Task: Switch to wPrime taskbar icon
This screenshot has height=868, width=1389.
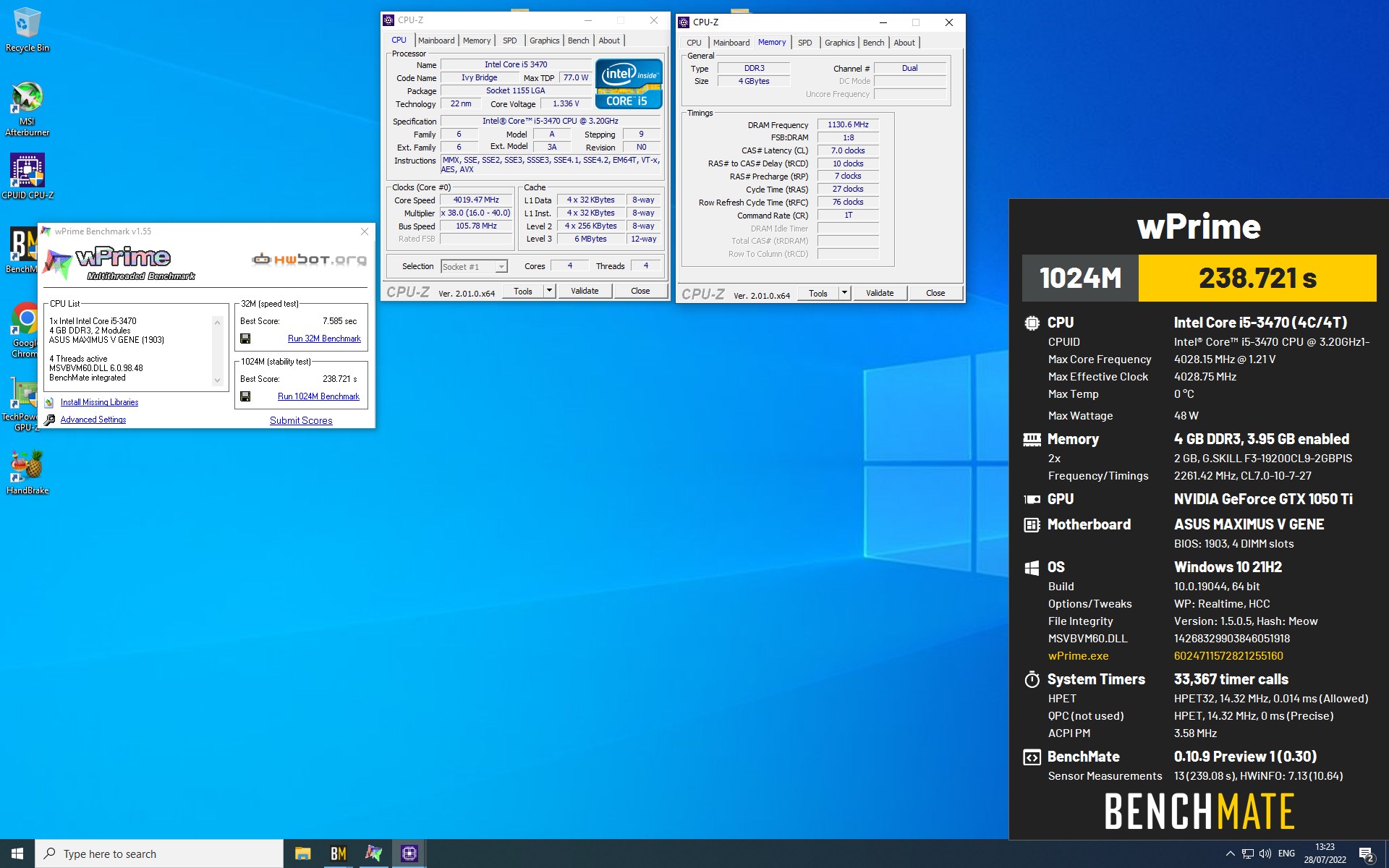Action: pos(373,854)
